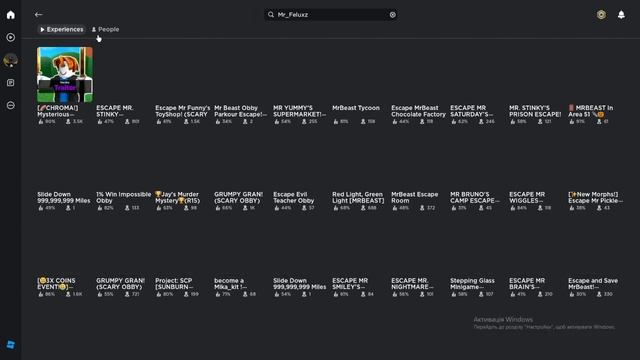Open the notifications bell

pyautogui.click(x=621, y=15)
